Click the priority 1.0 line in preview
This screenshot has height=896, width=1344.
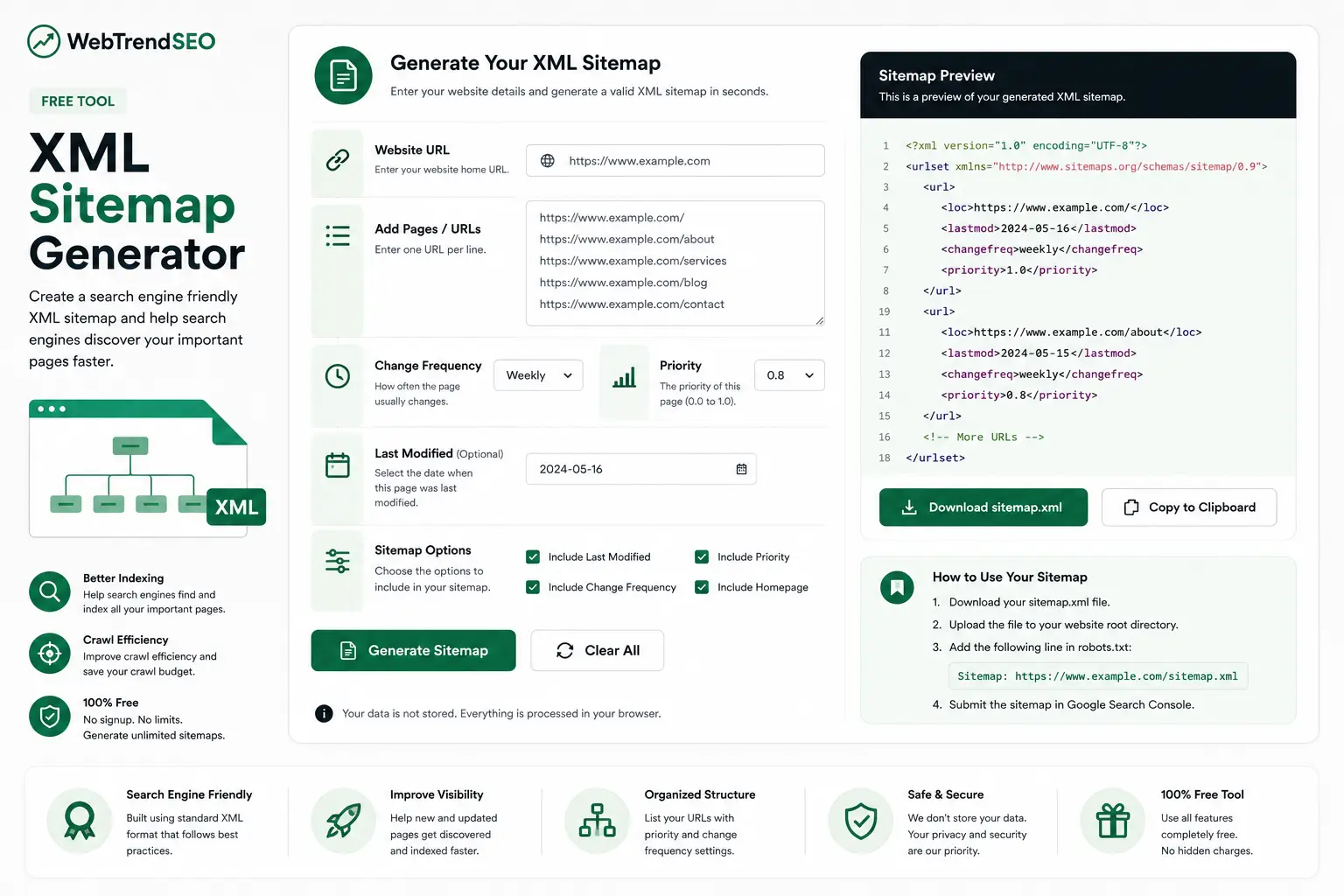click(1019, 270)
